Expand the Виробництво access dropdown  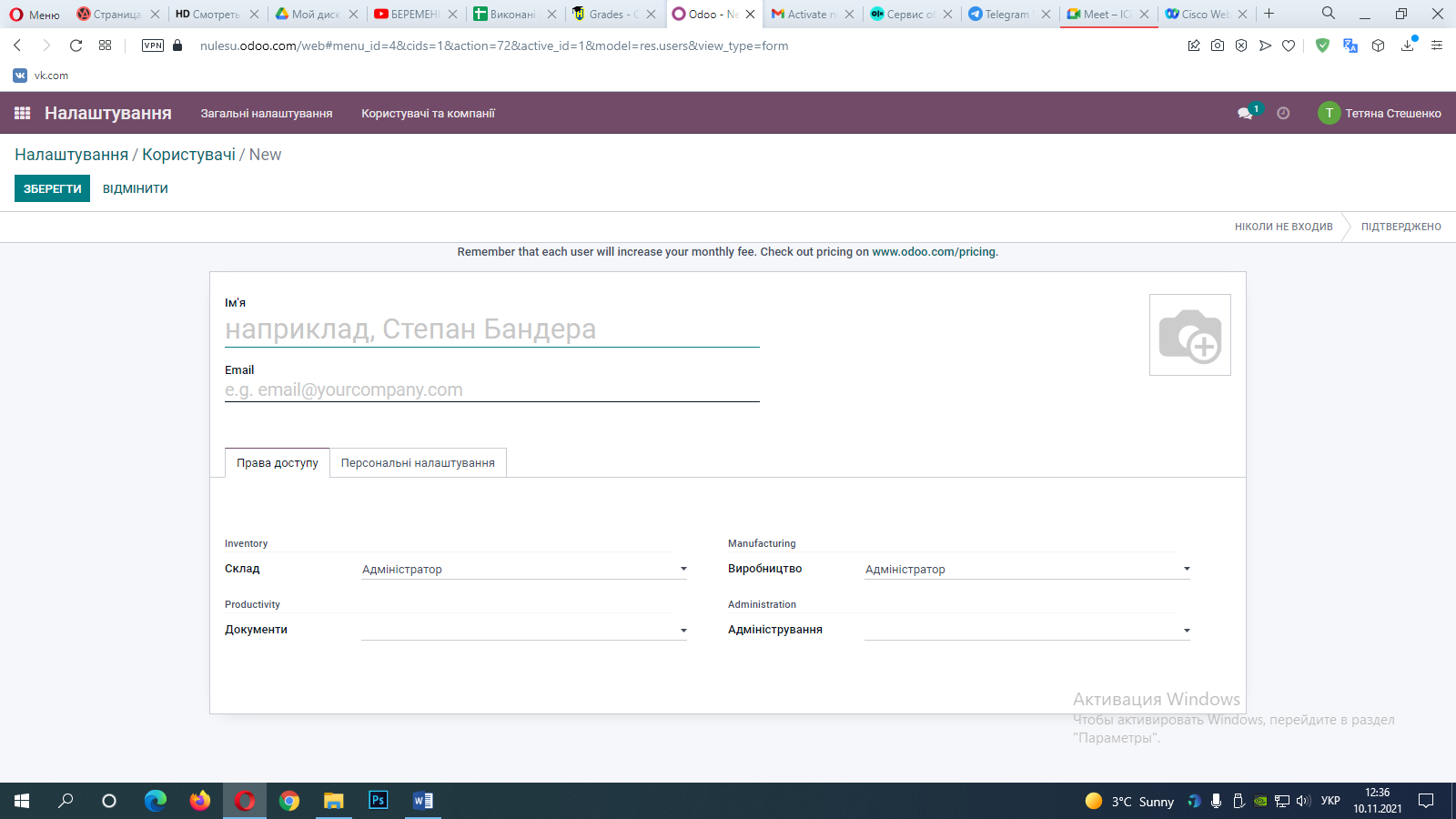(1027, 569)
